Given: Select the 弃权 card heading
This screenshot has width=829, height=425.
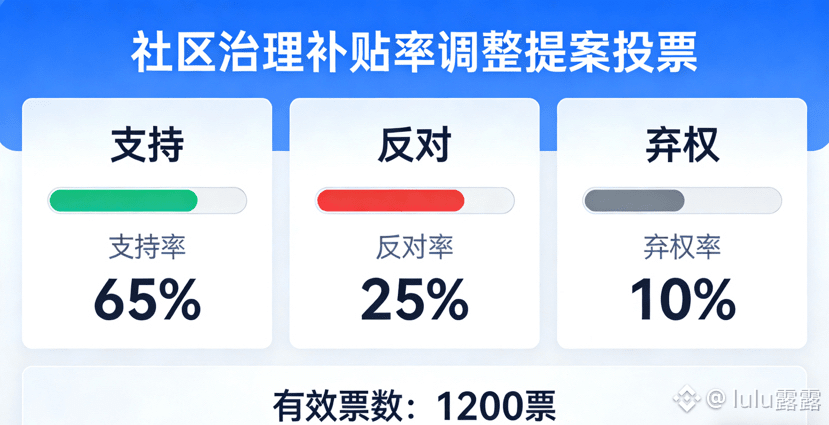Looking at the screenshot, I should pos(682,146).
